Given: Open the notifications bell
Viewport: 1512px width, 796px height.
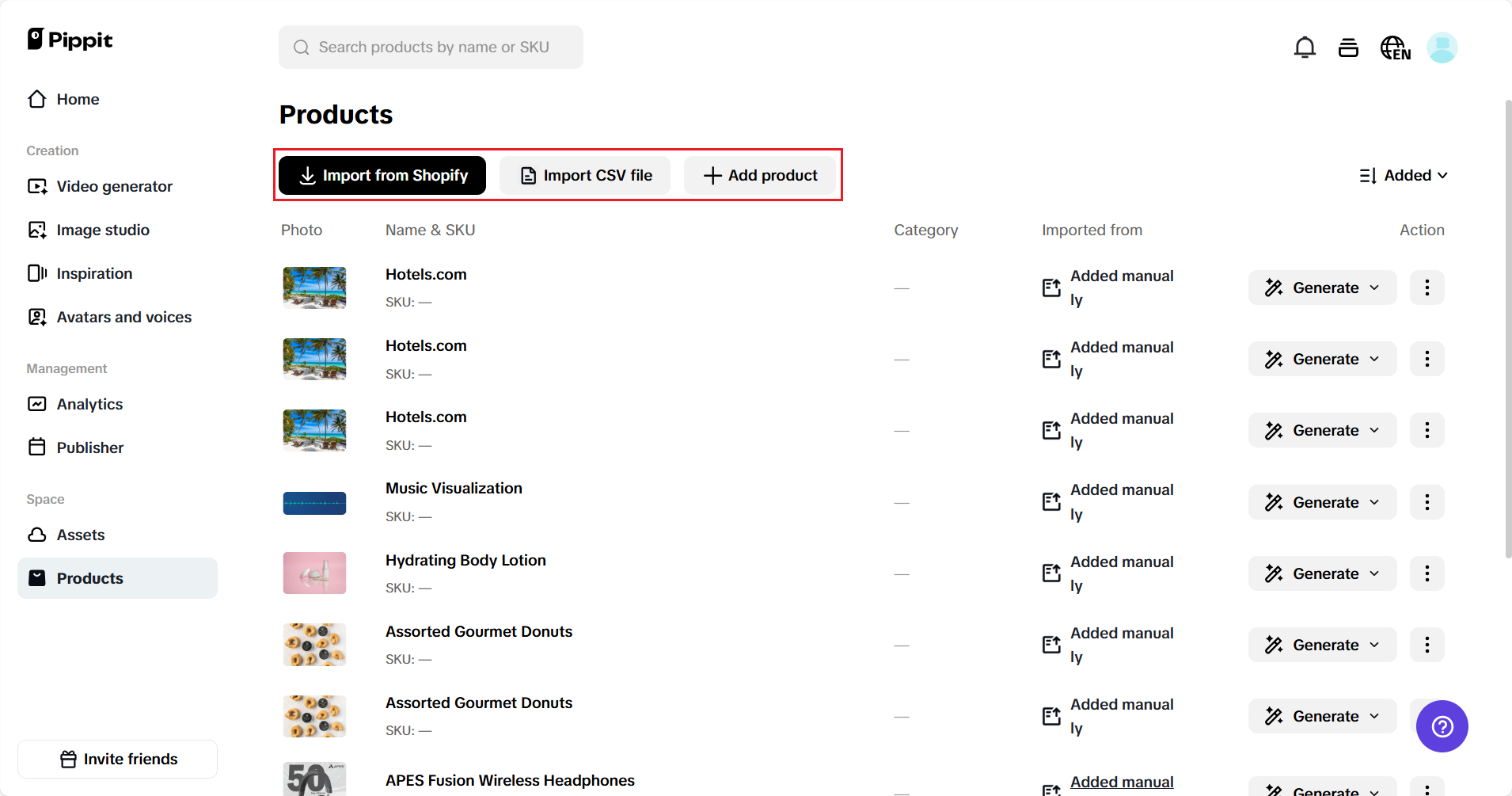Looking at the screenshot, I should (x=1304, y=48).
